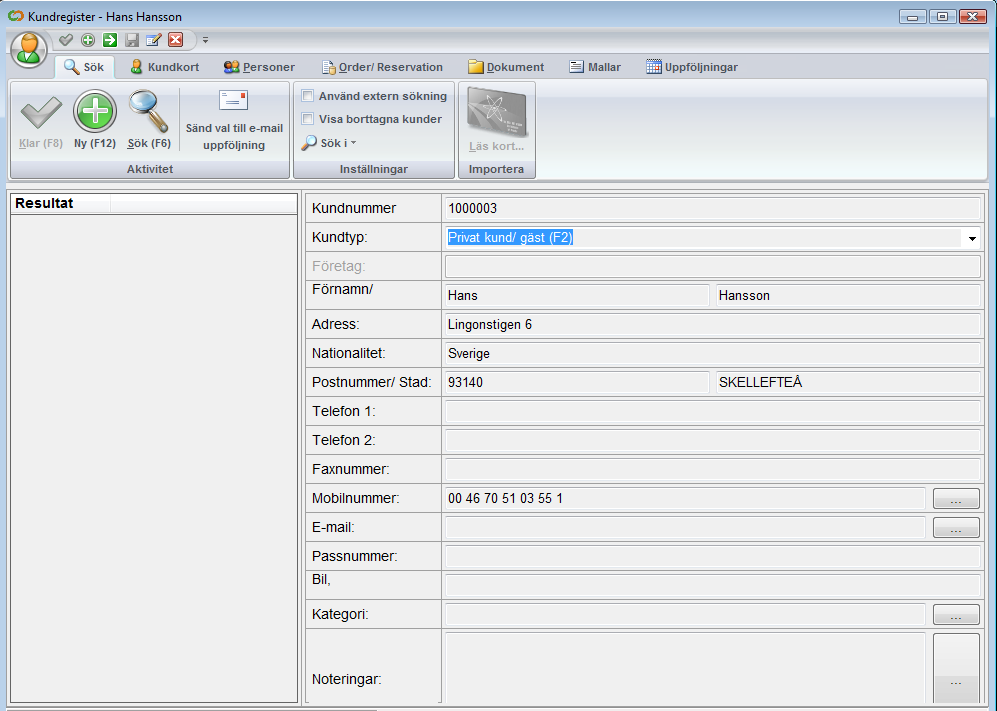Click the ellipsis button beside Noteringar
Image resolution: width=997 pixels, height=711 pixels.
click(x=956, y=668)
